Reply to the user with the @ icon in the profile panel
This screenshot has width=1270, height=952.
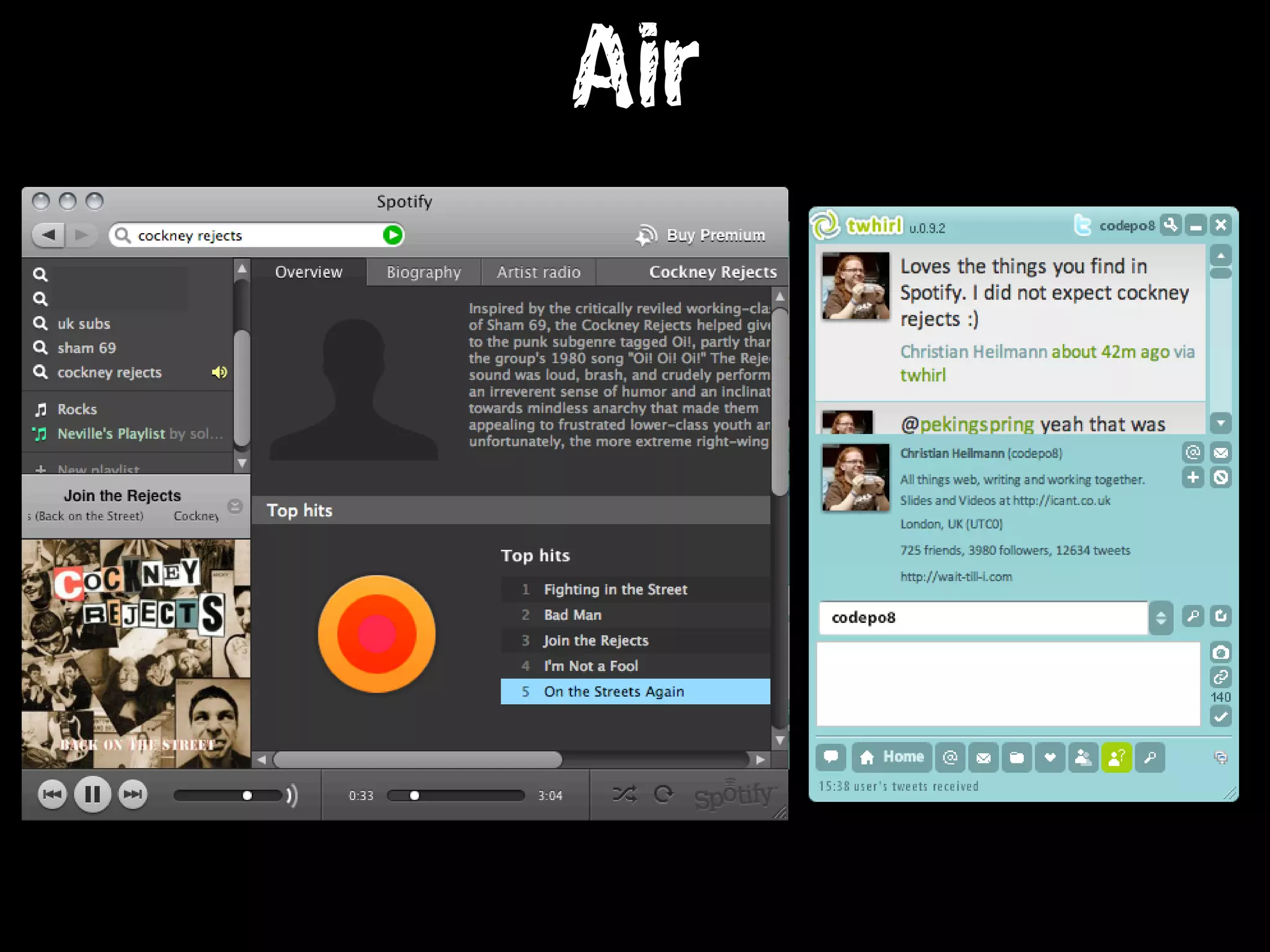pyautogui.click(x=1193, y=452)
